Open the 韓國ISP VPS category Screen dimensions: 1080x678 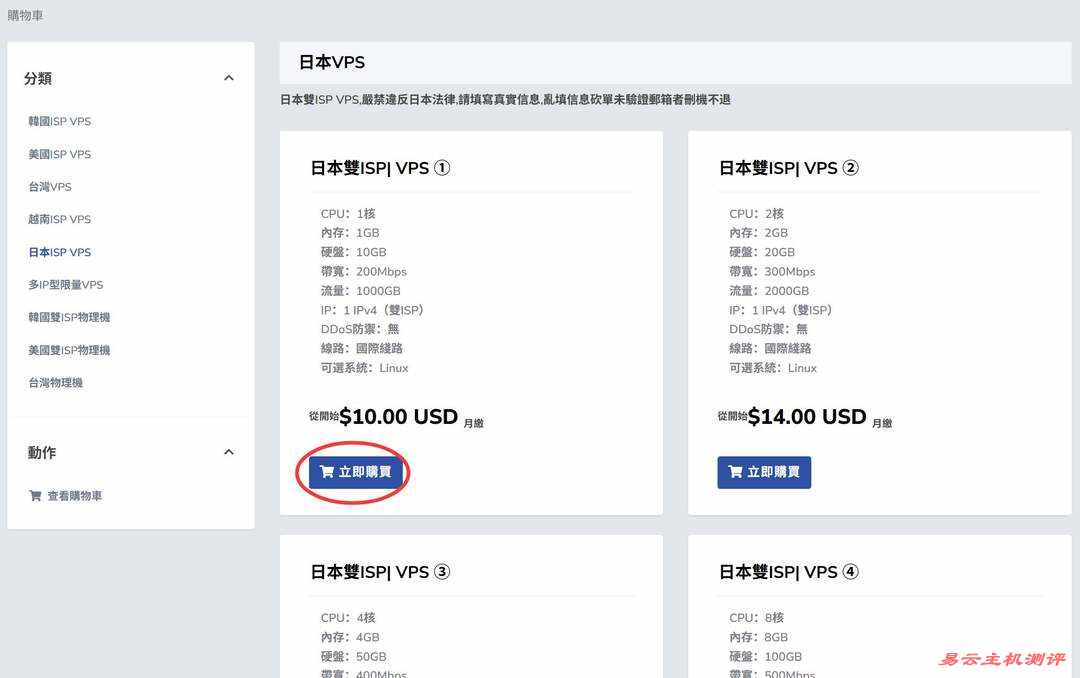pyautogui.click(x=60, y=121)
